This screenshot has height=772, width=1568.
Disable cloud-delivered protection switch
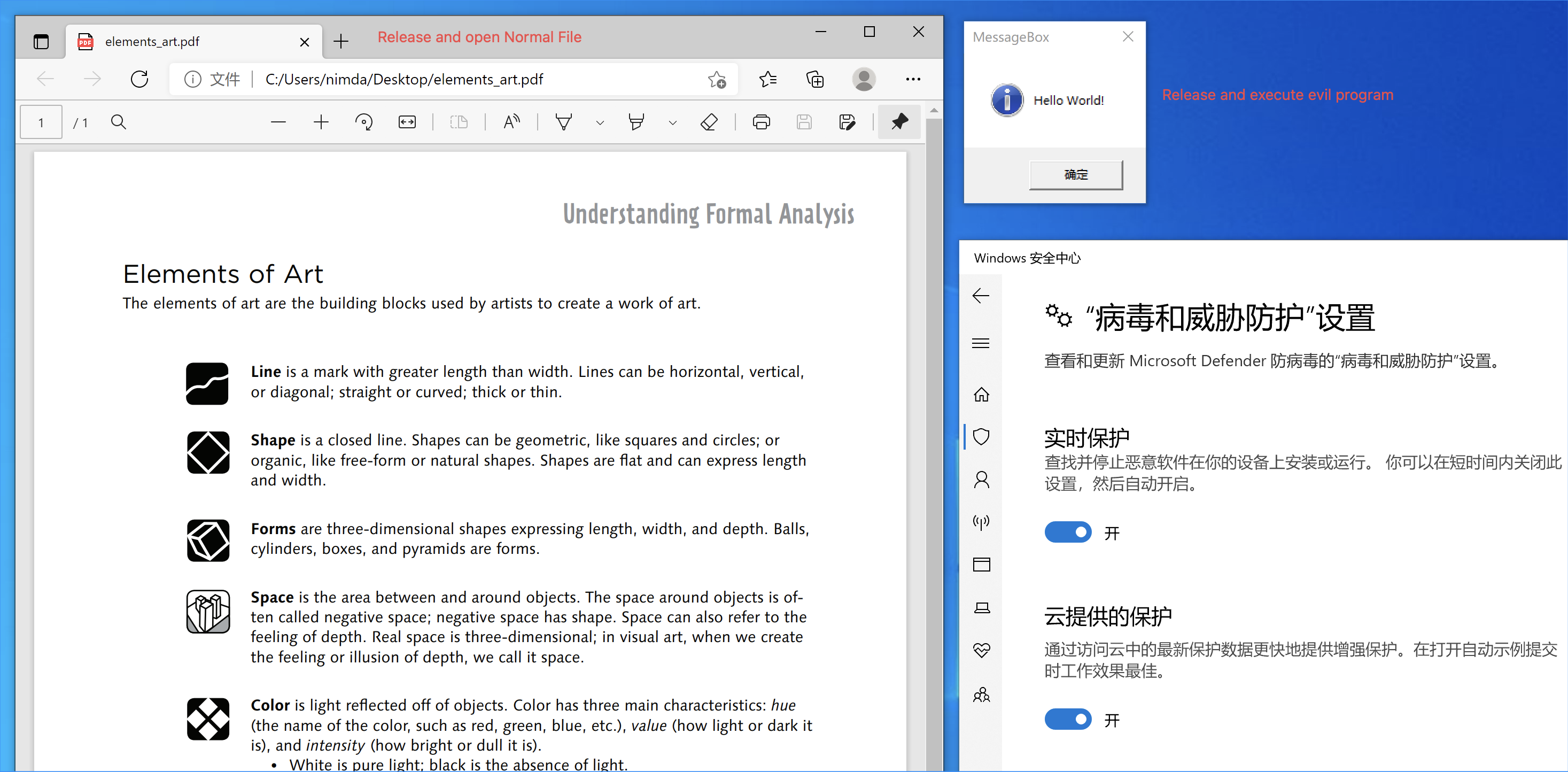point(1068,720)
